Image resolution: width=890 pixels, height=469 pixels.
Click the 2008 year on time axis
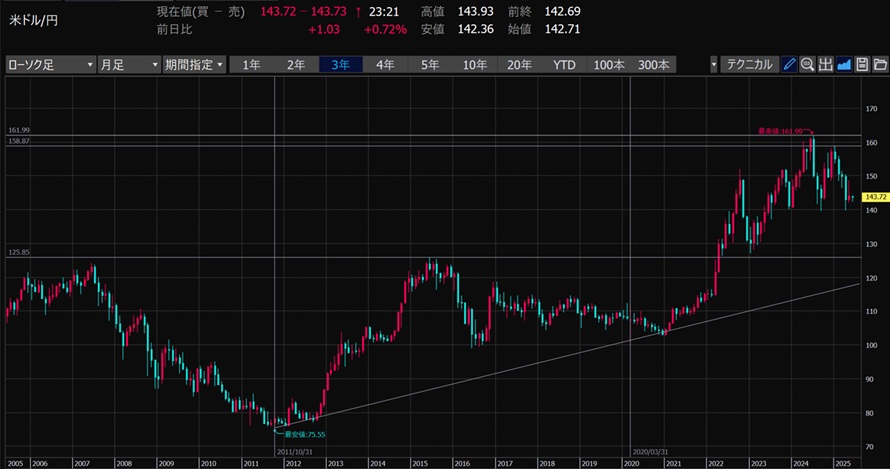(x=124, y=464)
